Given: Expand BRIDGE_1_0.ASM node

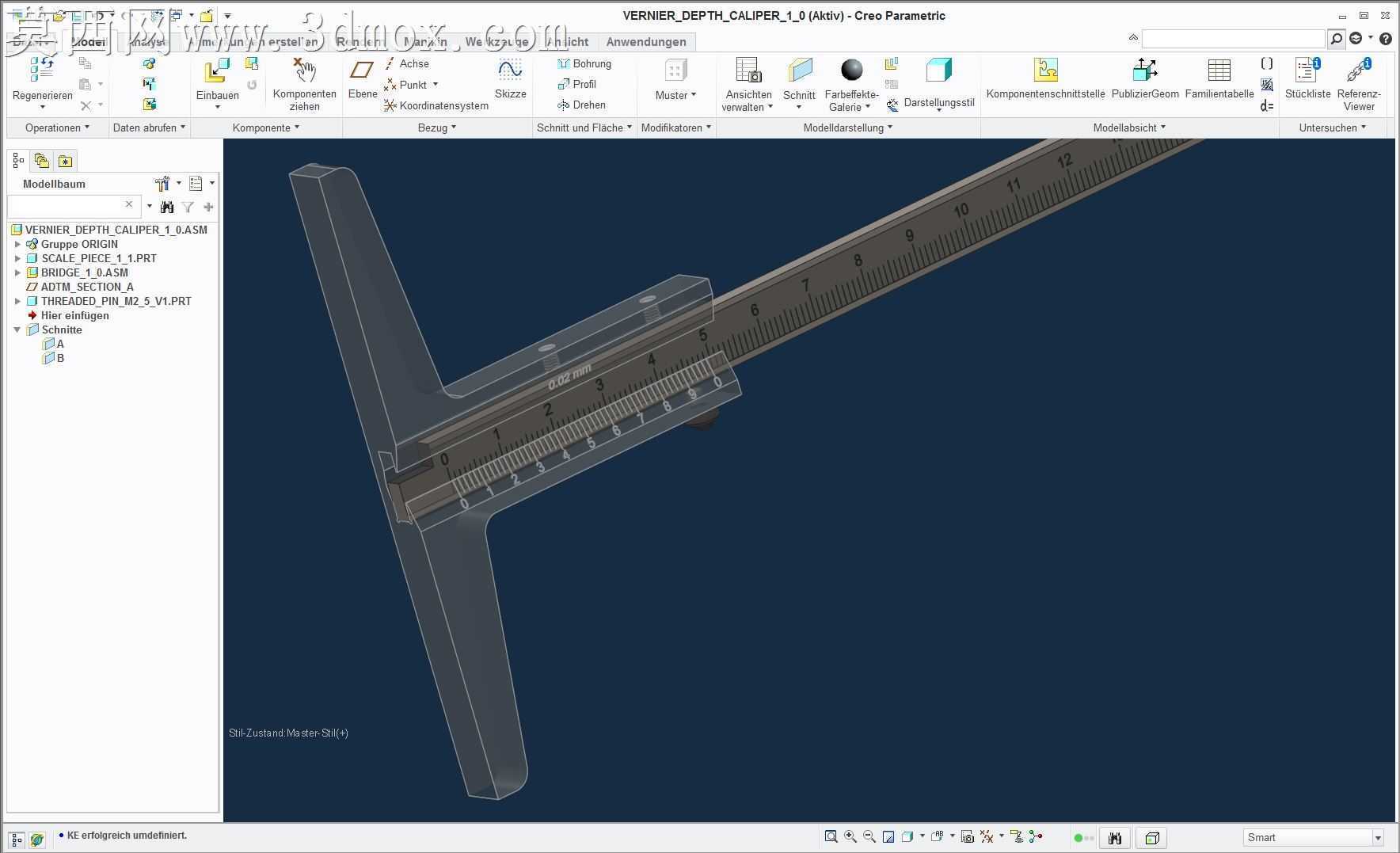Looking at the screenshot, I should 17,272.
